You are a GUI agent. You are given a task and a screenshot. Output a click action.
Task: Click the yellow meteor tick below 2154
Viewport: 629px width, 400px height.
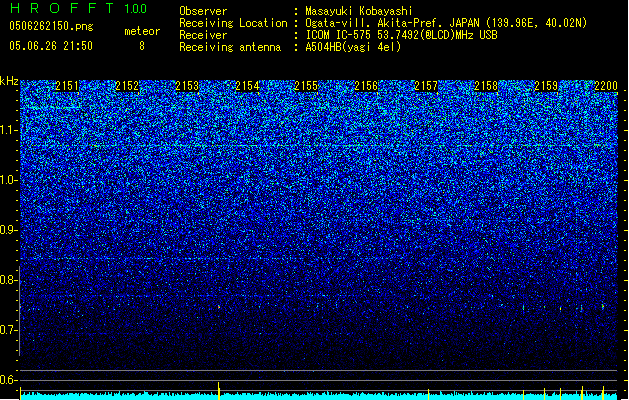tap(219, 391)
